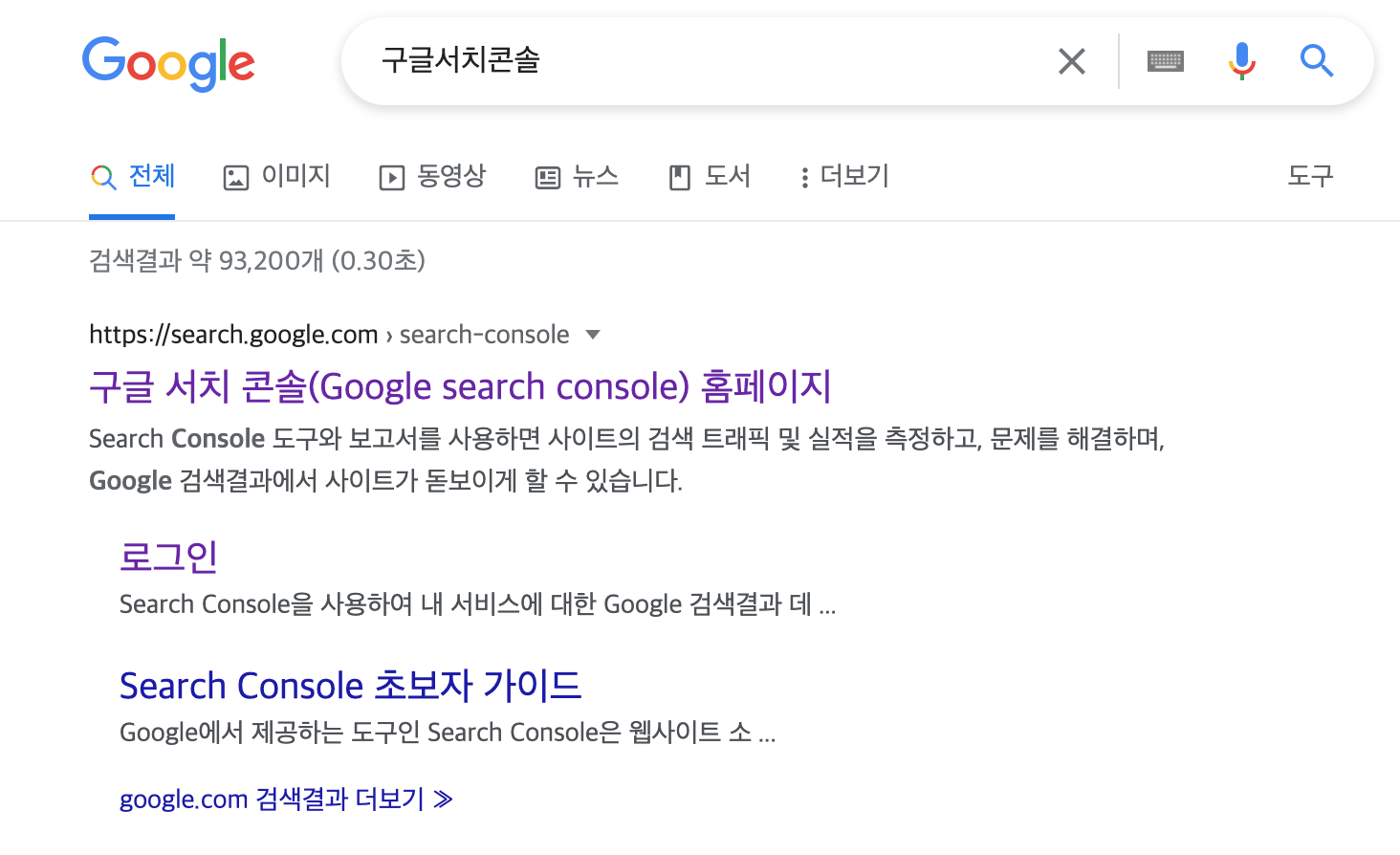The width and height of the screenshot is (1400, 855).
Task: Open the 도서 tab
Action: (710, 177)
